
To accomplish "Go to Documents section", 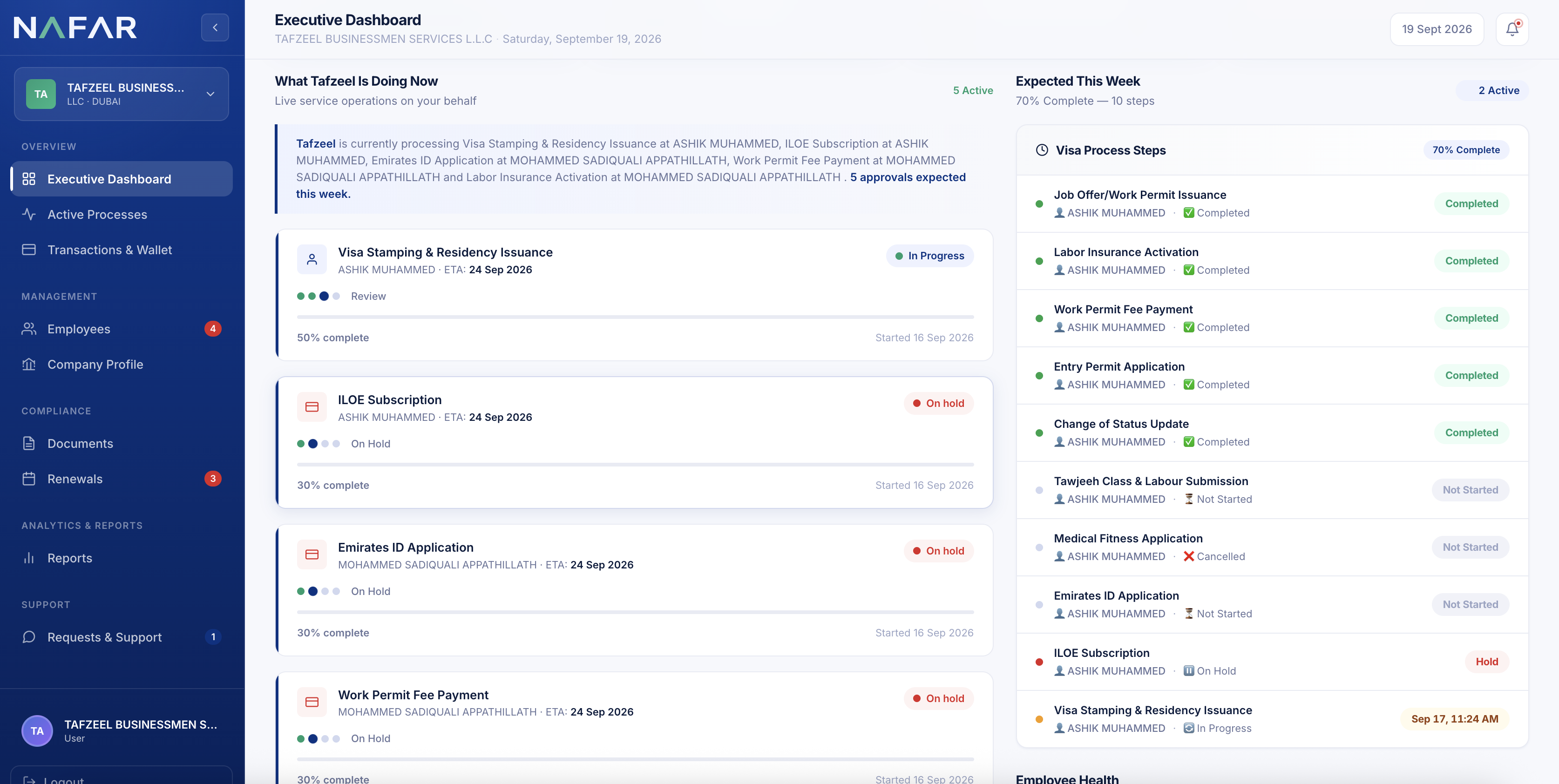I will tap(121, 443).
